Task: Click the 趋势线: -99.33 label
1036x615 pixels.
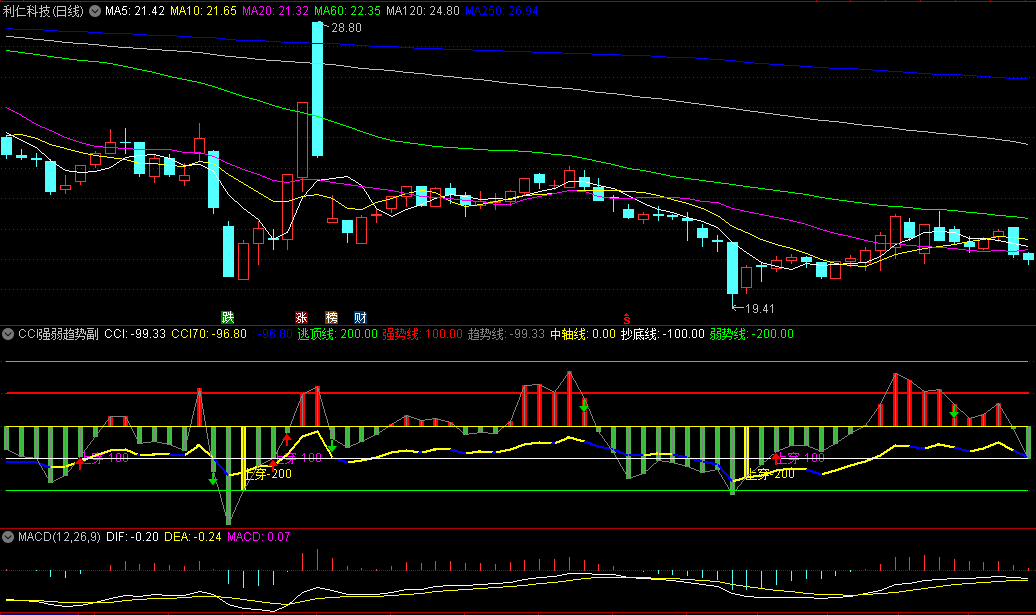Action: tap(506, 334)
